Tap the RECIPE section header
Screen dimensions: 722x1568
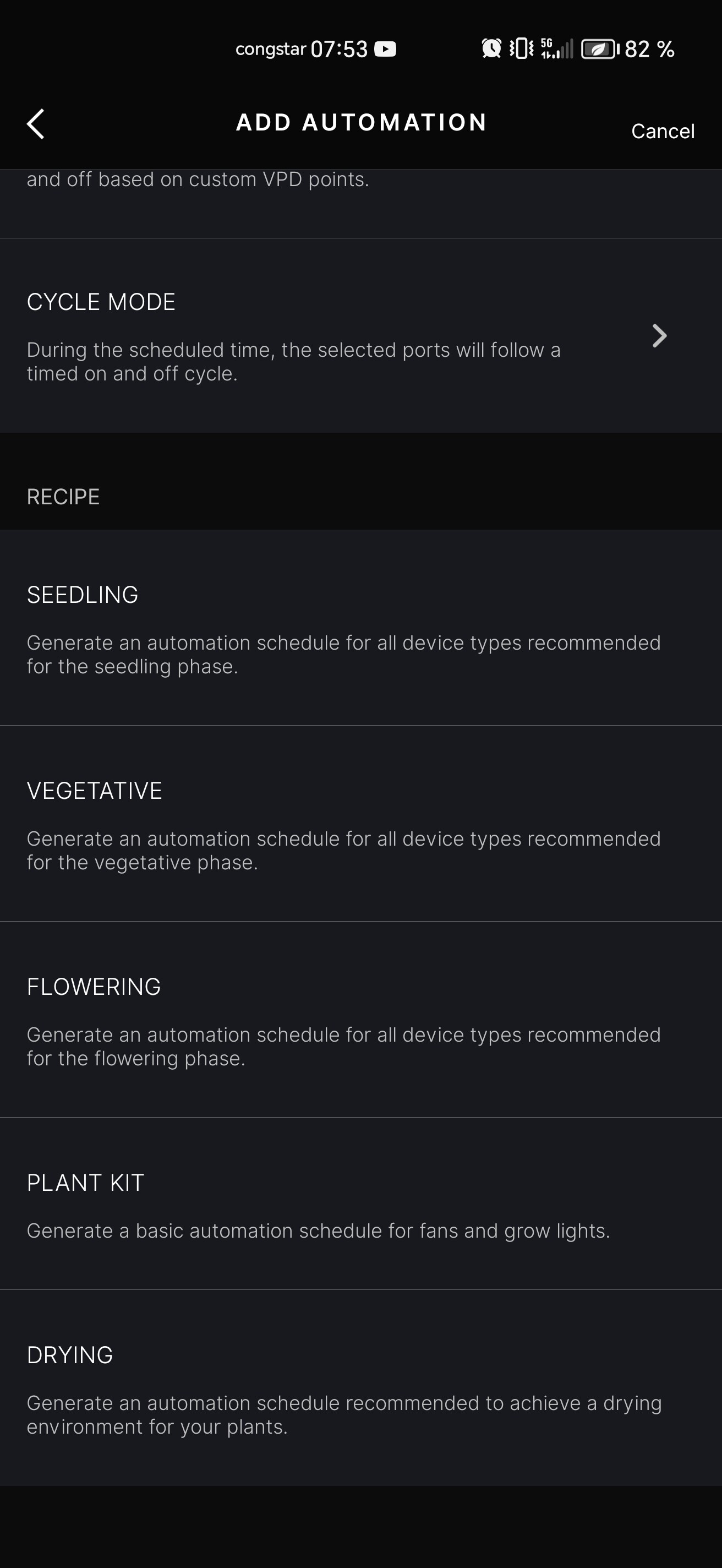(x=63, y=497)
